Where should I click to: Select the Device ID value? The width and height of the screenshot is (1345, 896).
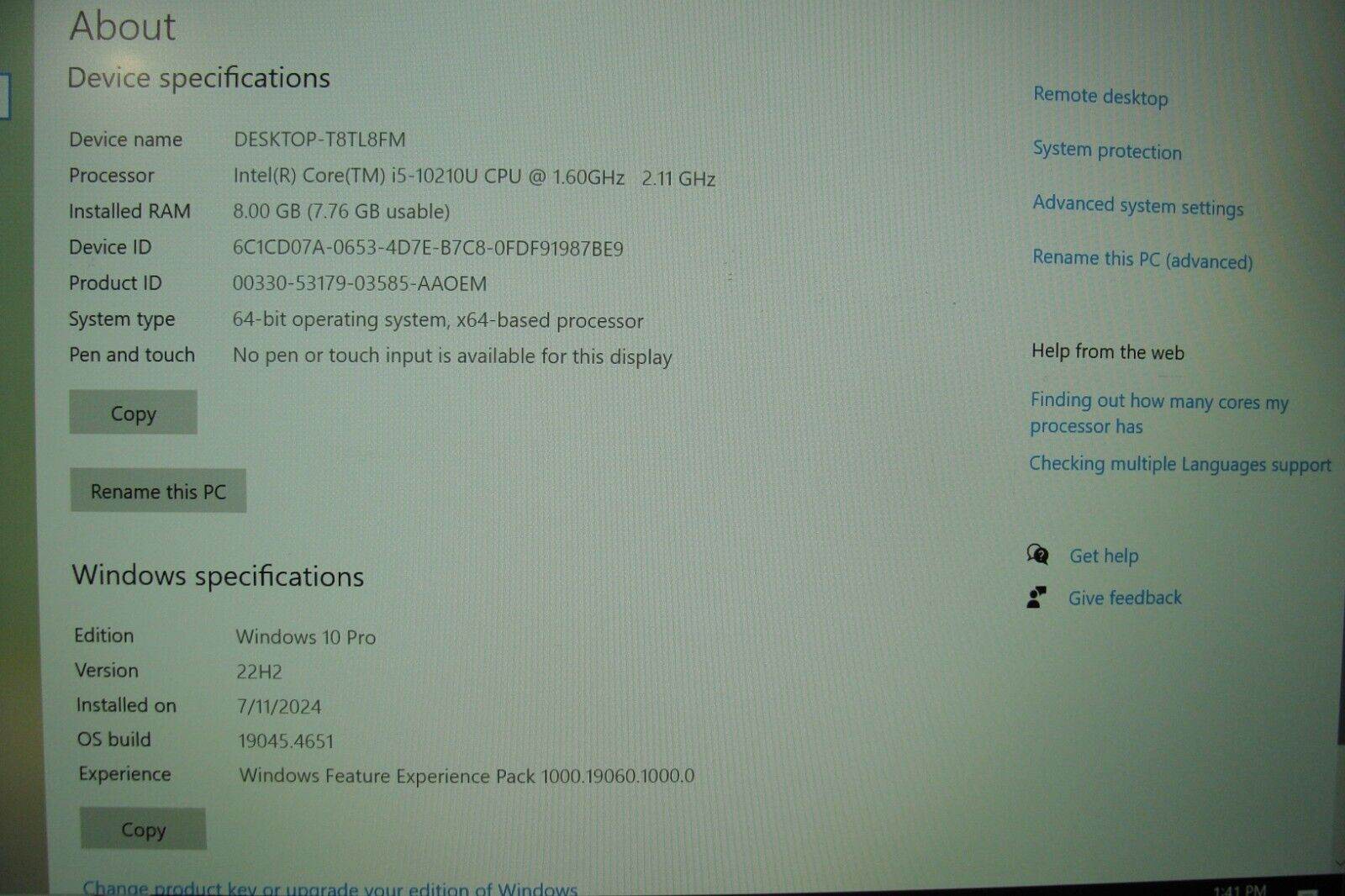pyautogui.click(x=428, y=248)
